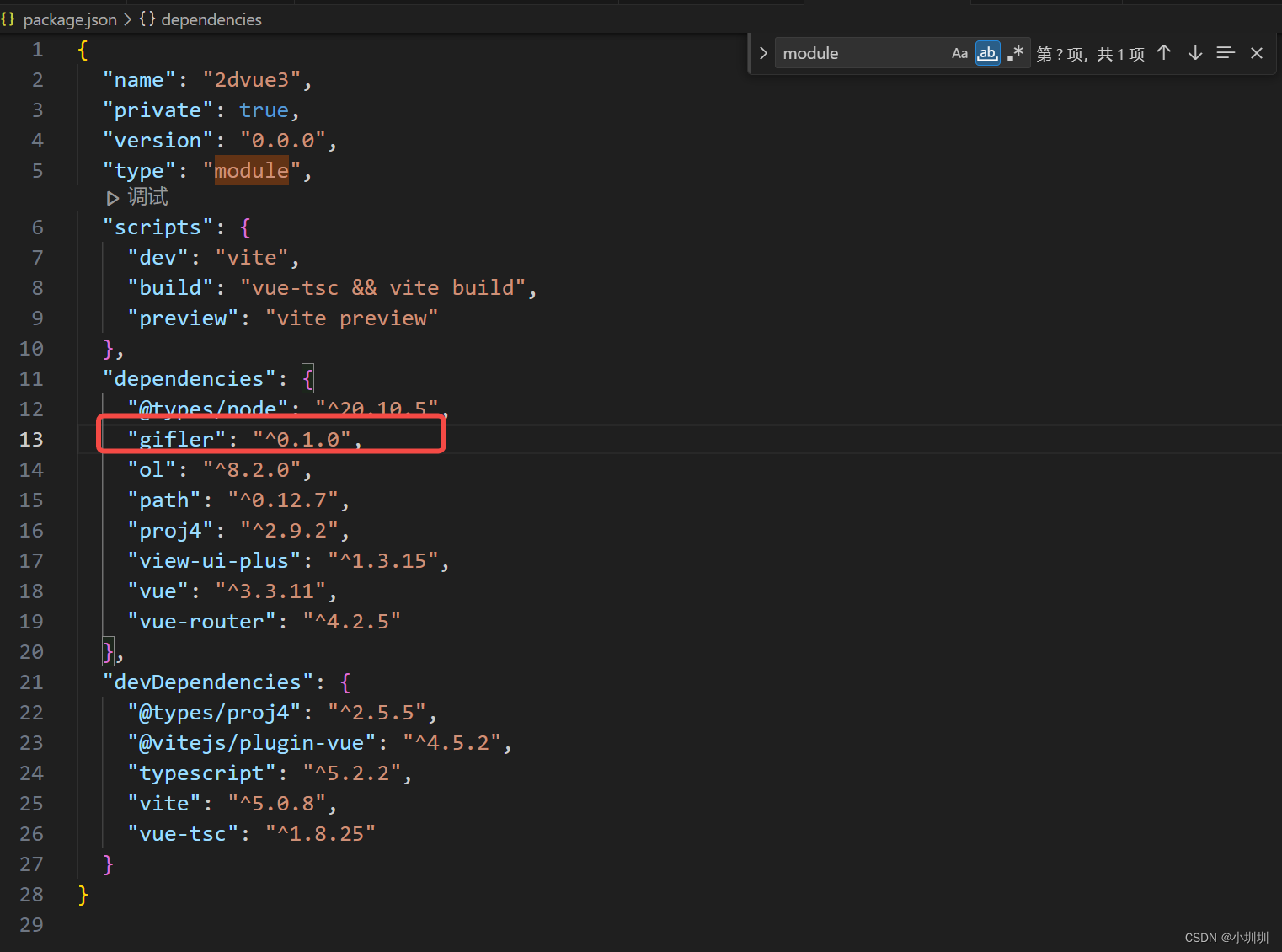The width and height of the screenshot is (1282, 952).
Task: Click the debug play triangle icon
Action: pyautogui.click(x=113, y=198)
